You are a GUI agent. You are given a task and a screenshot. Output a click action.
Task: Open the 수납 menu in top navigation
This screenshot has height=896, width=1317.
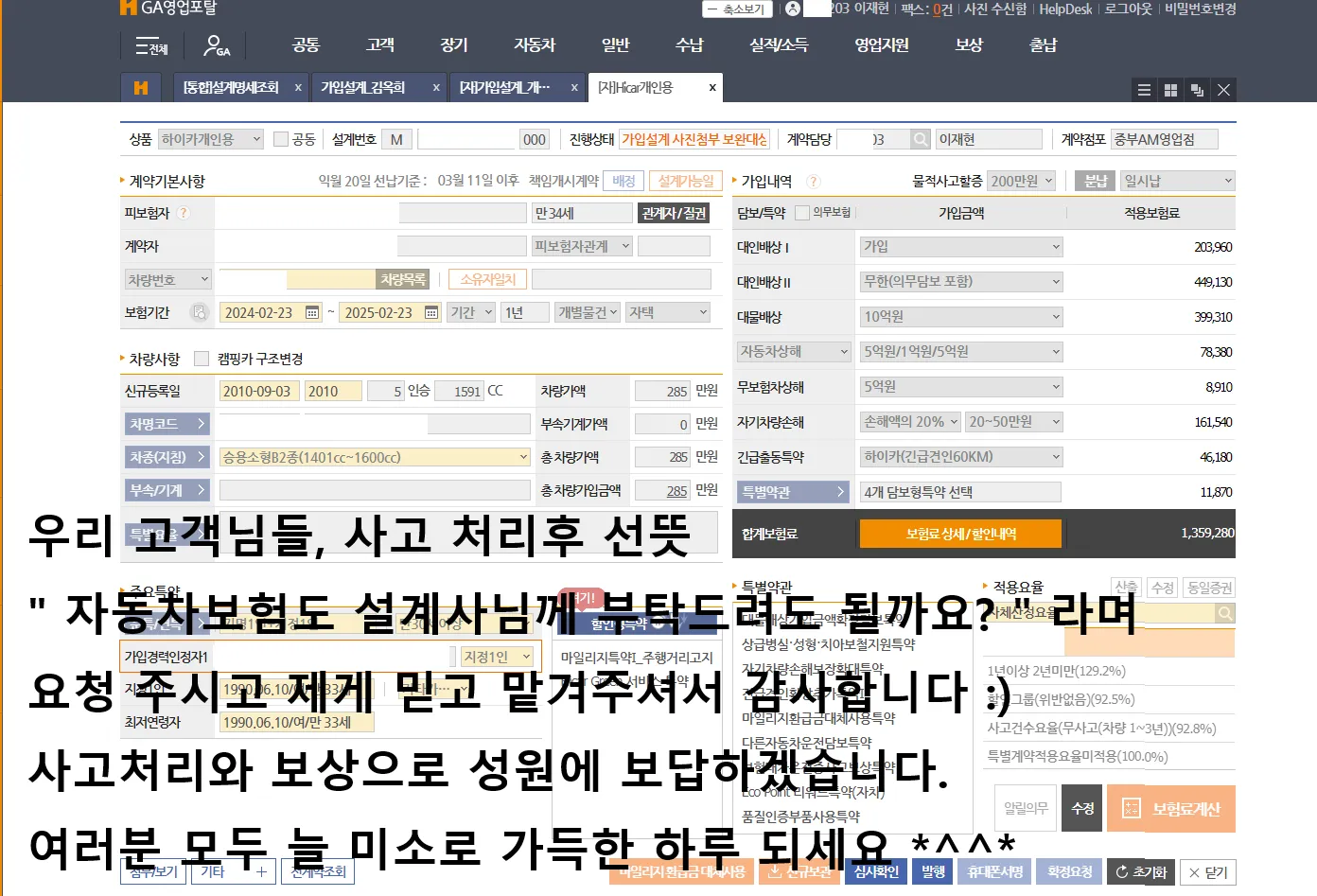click(x=690, y=44)
